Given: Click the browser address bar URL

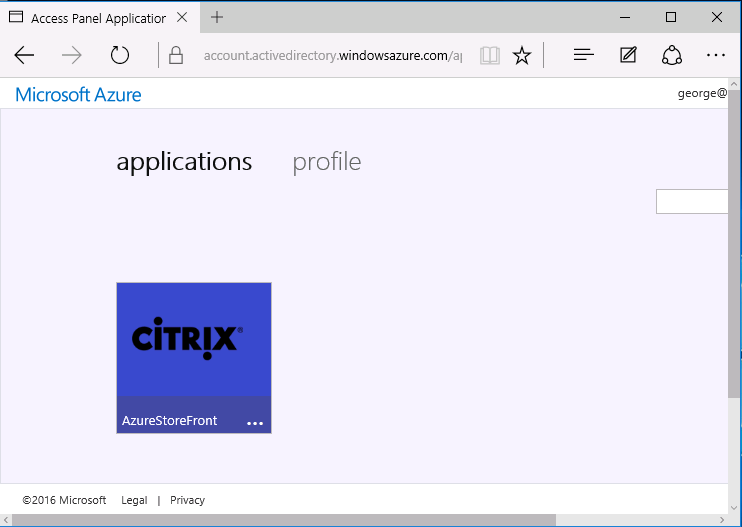Looking at the screenshot, I should click(333, 56).
